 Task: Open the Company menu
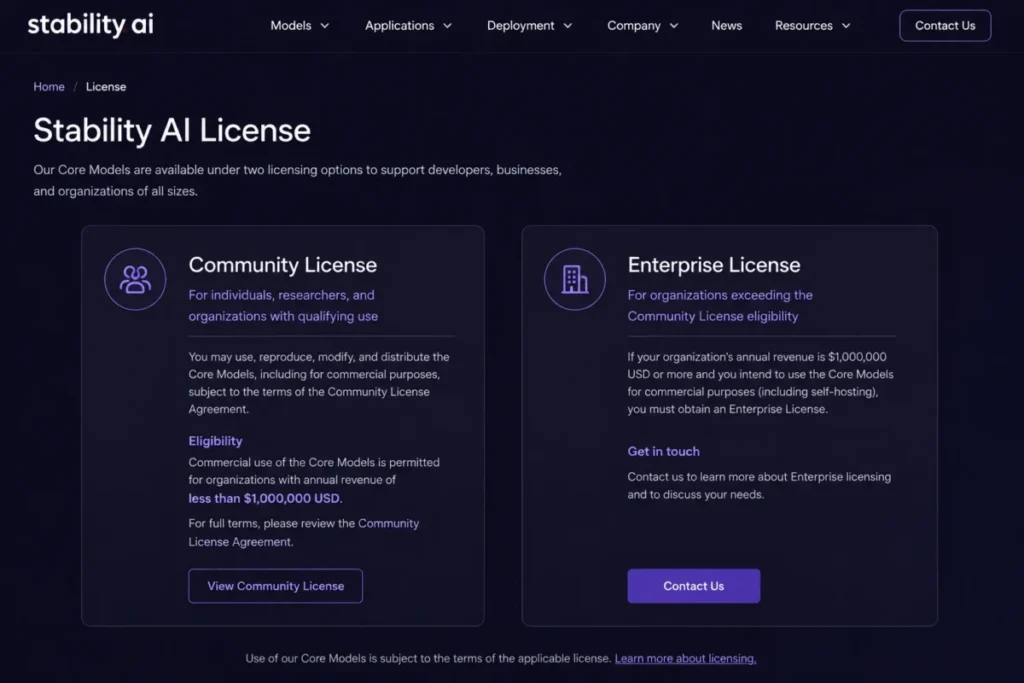pyautogui.click(x=643, y=25)
